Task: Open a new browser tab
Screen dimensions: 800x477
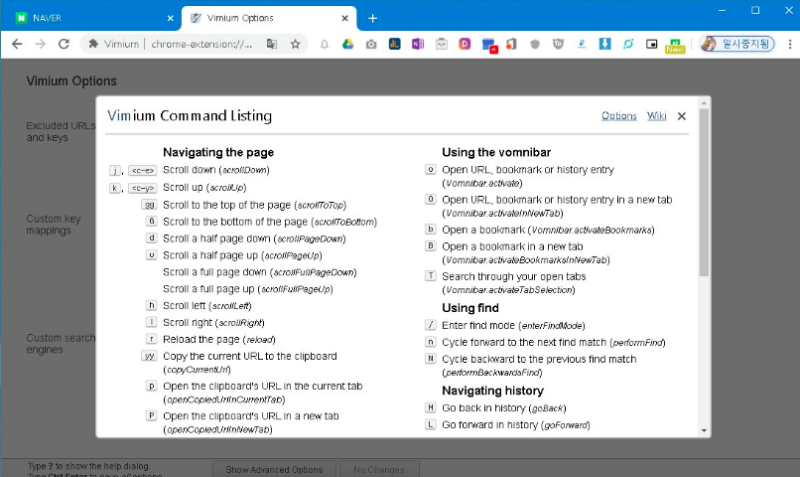Action: 373,18
